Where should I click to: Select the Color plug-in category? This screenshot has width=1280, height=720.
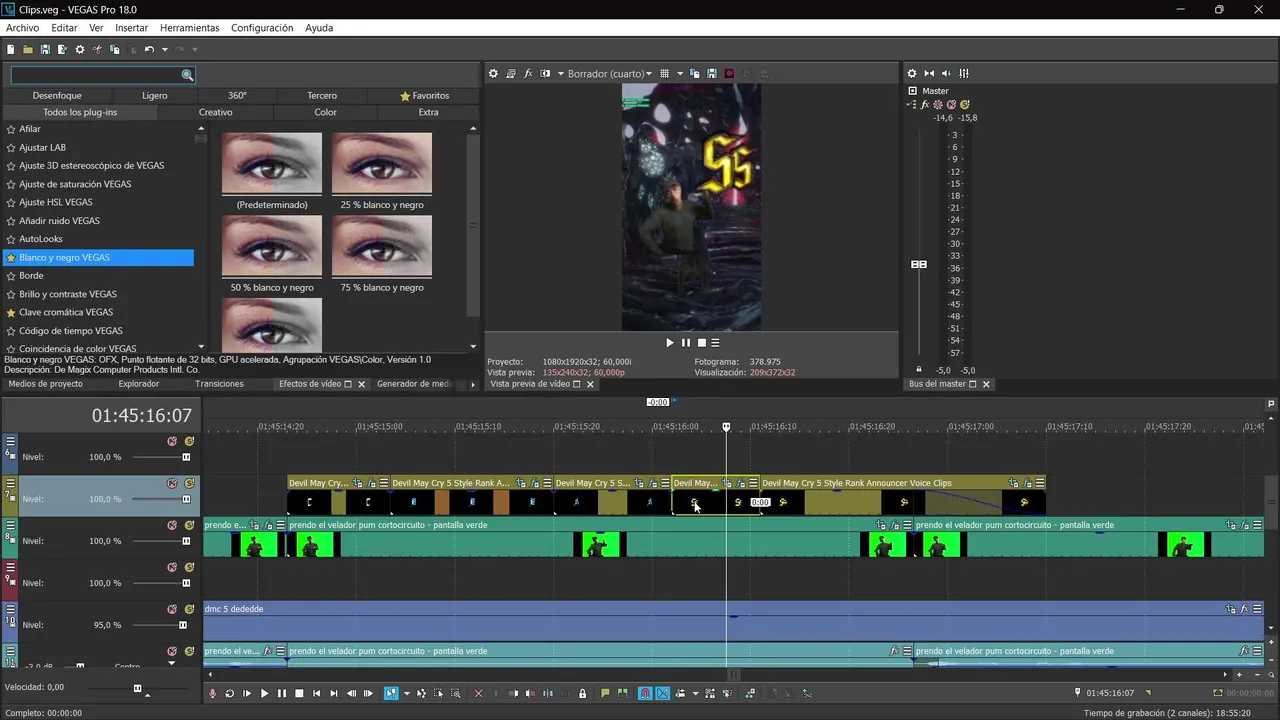coord(326,112)
